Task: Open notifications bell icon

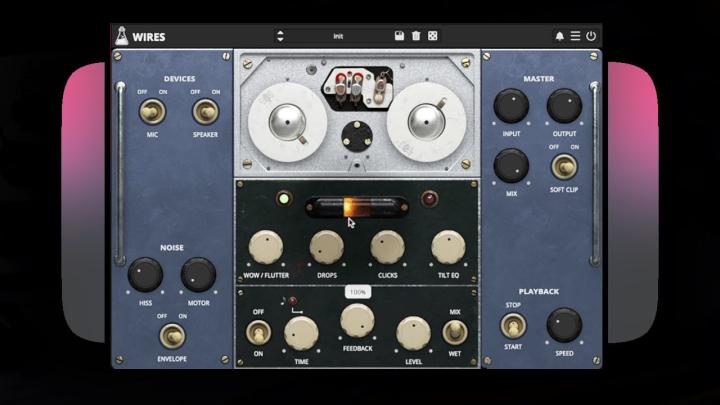Action: [x=559, y=36]
